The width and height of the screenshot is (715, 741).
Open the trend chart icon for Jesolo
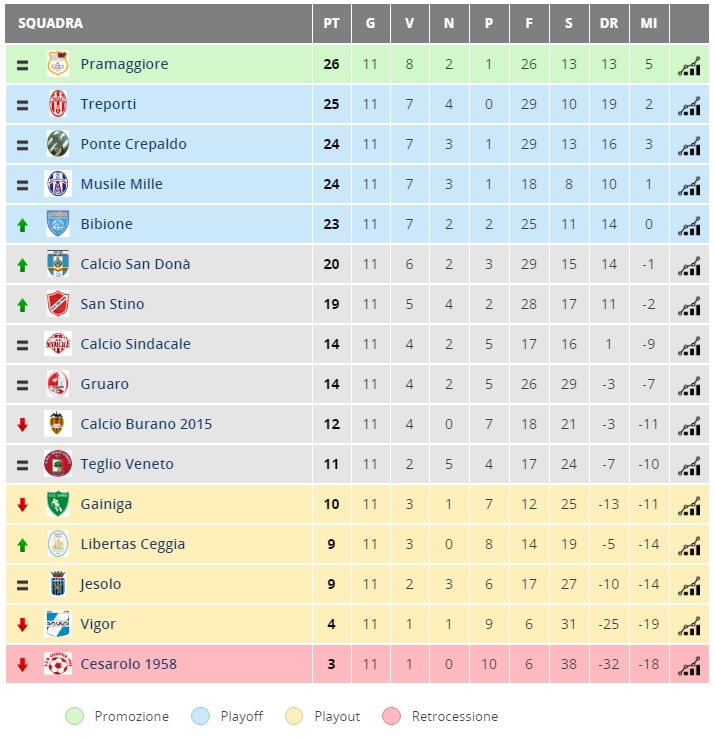point(689,586)
